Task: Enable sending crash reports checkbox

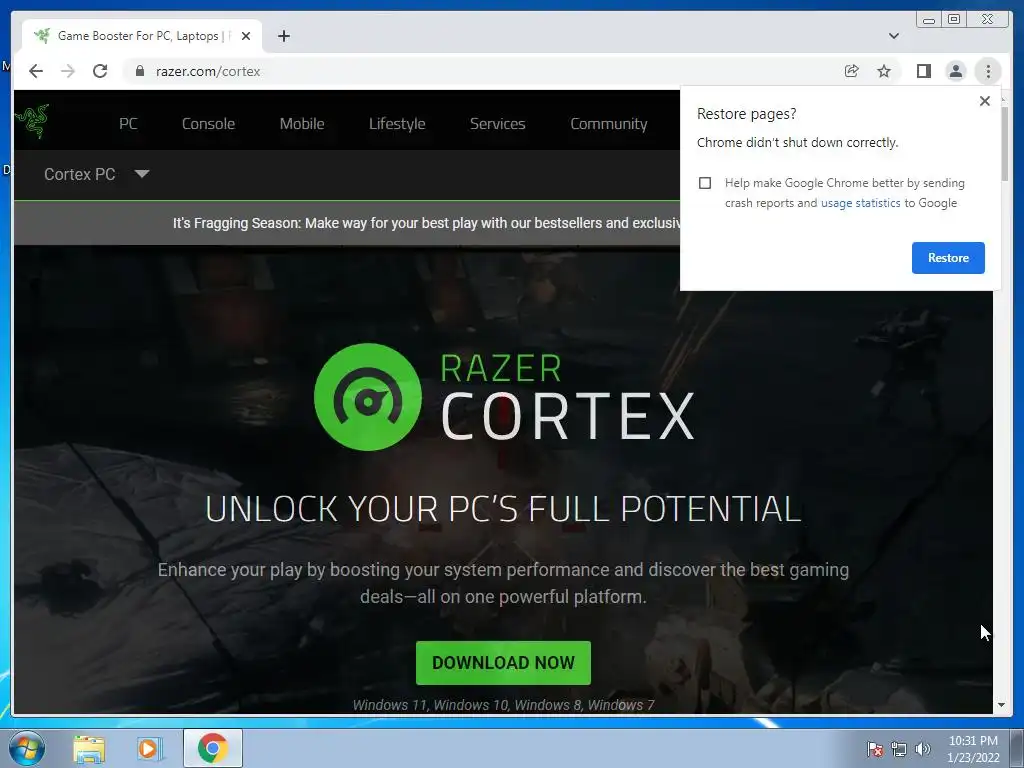Action: [x=705, y=183]
